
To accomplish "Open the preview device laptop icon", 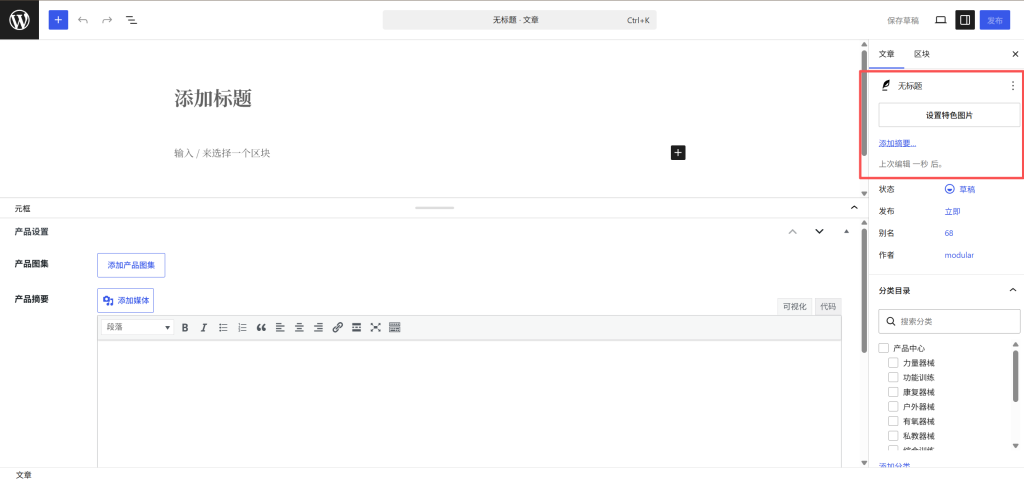I will (x=940, y=20).
